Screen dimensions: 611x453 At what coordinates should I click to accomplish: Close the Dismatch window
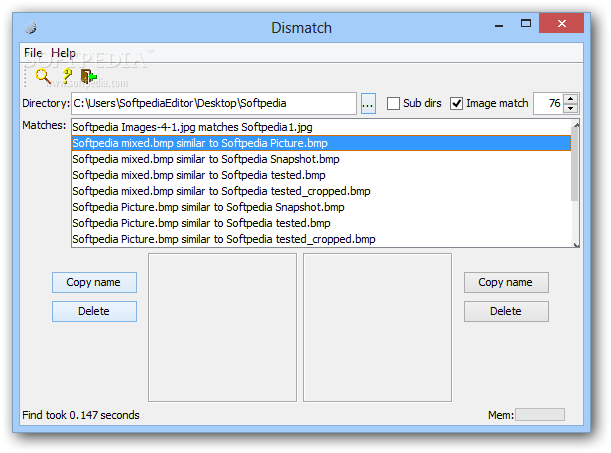click(x=562, y=23)
